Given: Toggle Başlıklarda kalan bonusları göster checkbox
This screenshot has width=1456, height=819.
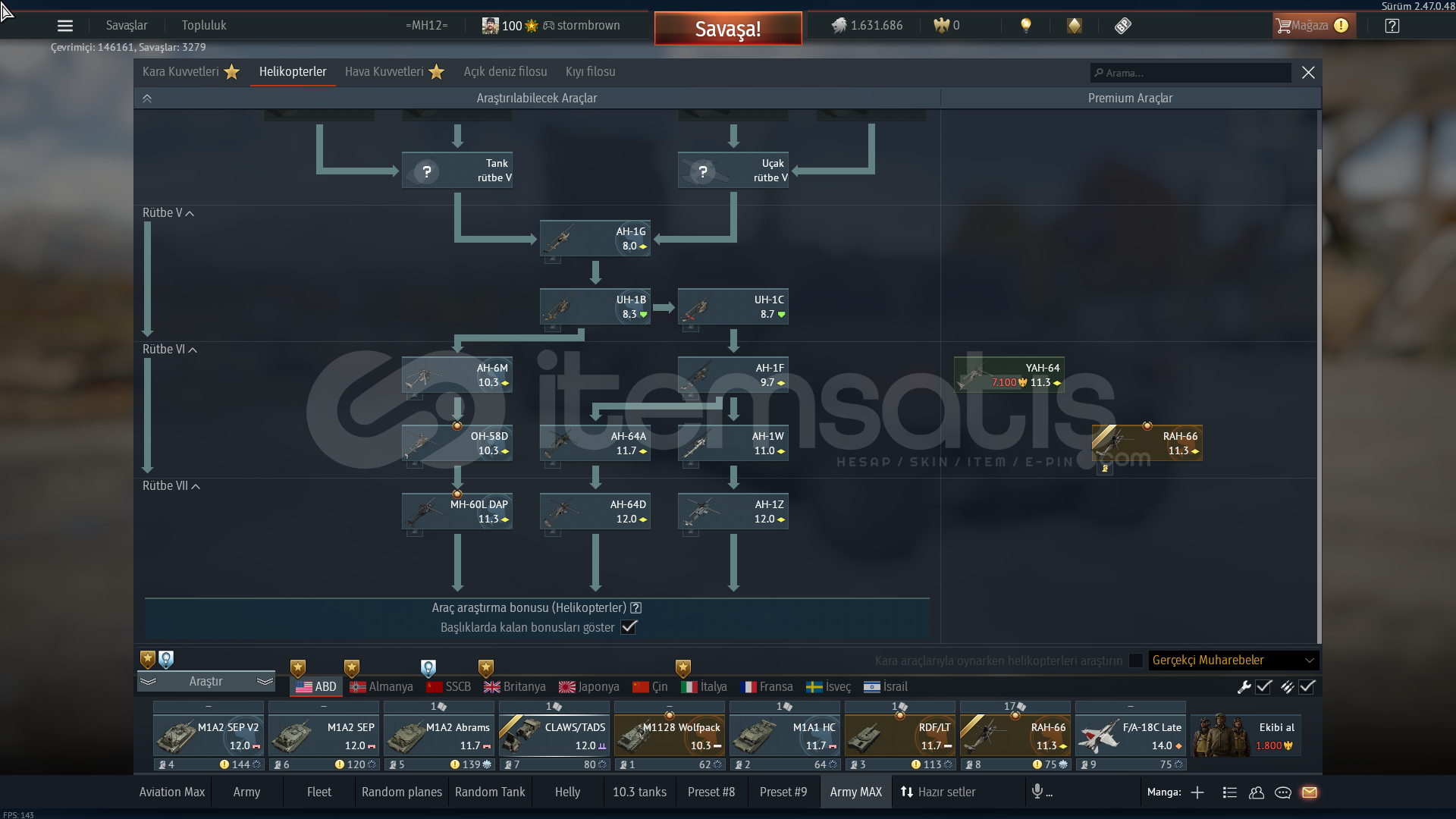Looking at the screenshot, I should [629, 627].
